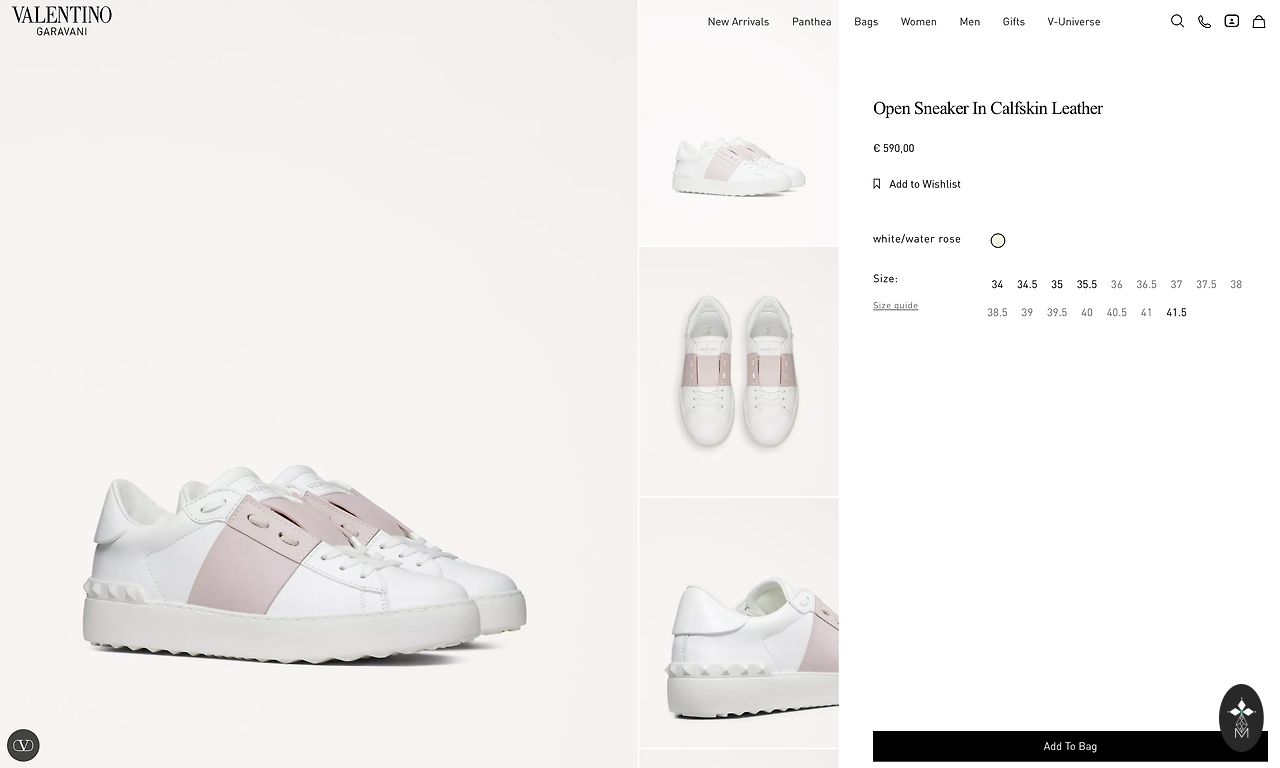Click the round V logo badge
Image resolution: width=1280 pixels, height=768 pixels.
(23, 745)
